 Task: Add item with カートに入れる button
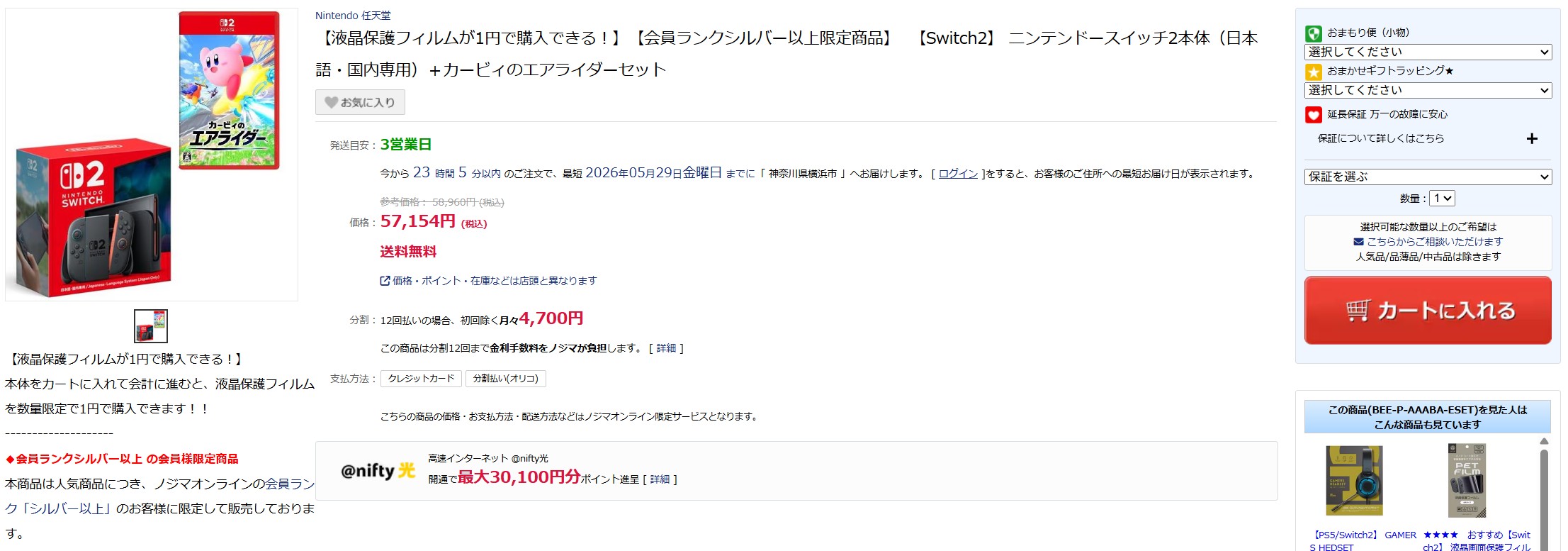pos(1428,311)
